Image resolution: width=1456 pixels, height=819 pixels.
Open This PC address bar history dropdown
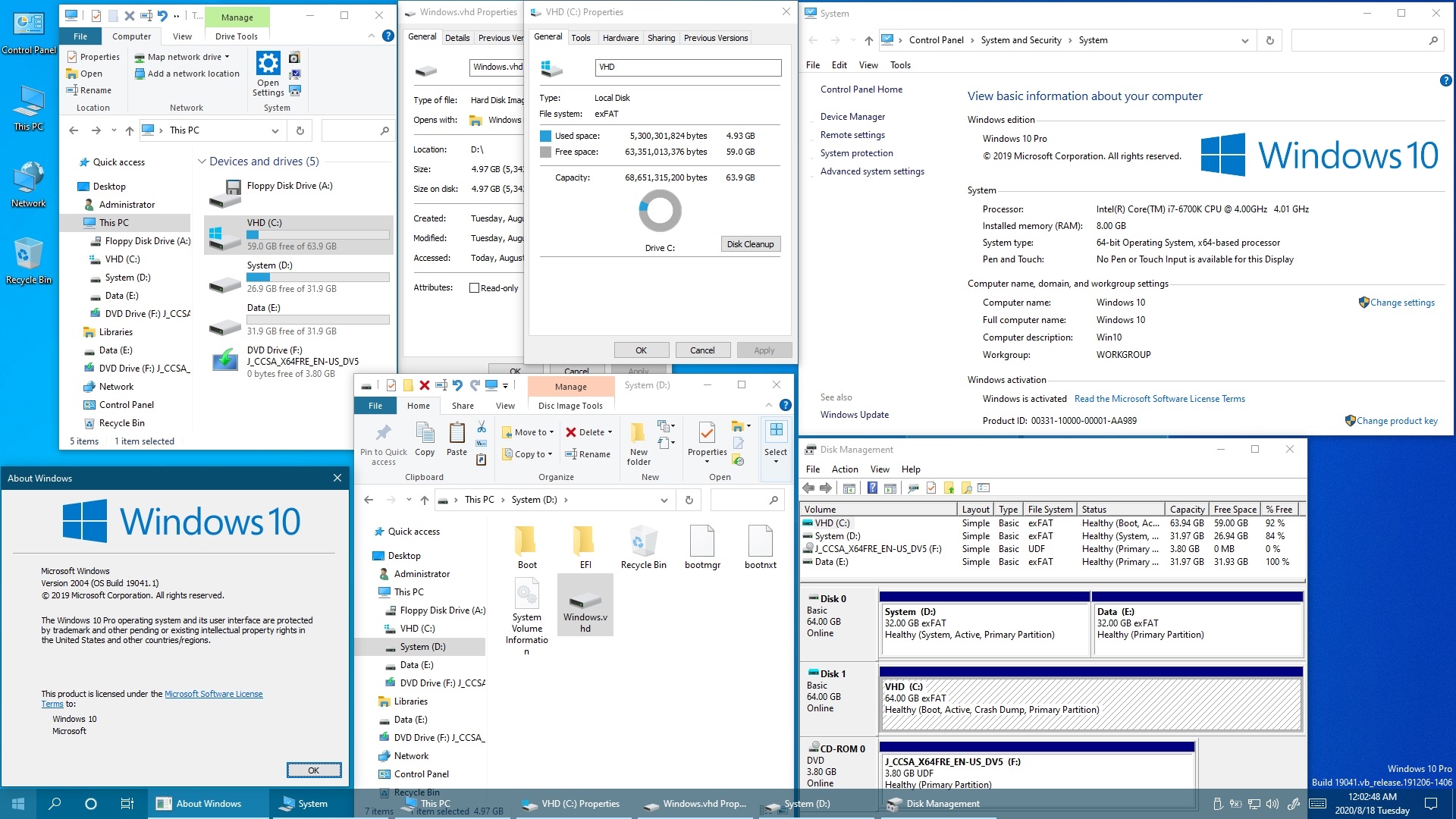tap(275, 130)
